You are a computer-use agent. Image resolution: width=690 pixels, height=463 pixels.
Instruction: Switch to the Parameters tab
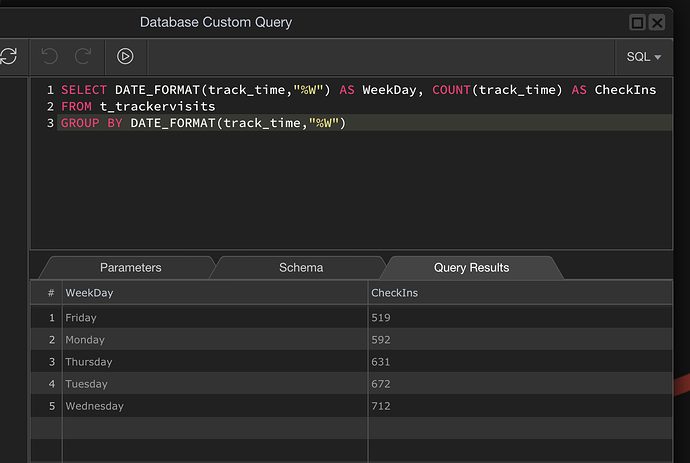point(130,268)
